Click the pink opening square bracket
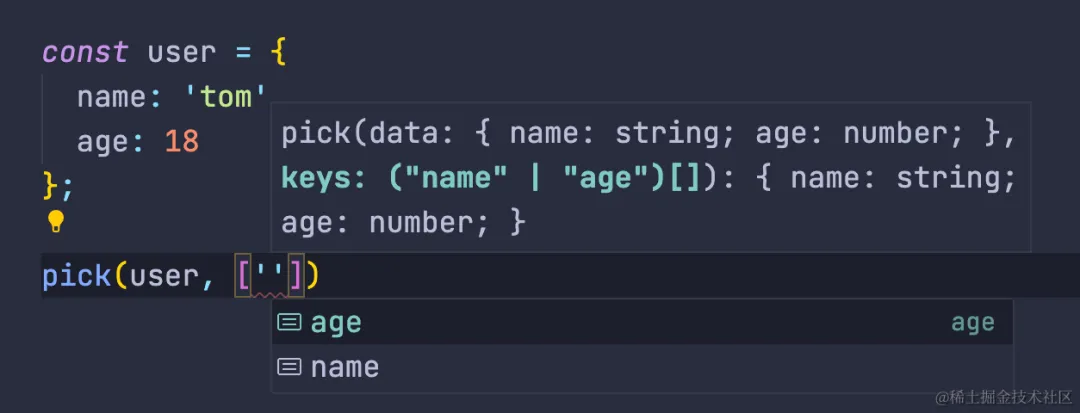Image resolution: width=1080 pixels, height=413 pixels. [242, 276]
